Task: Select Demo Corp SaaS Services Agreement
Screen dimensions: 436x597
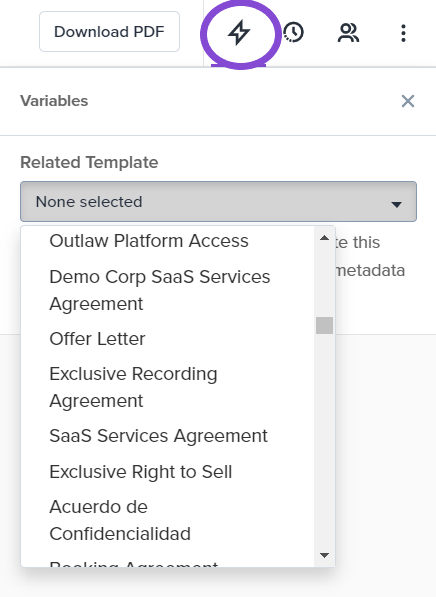Action: [x=160, y=290]
